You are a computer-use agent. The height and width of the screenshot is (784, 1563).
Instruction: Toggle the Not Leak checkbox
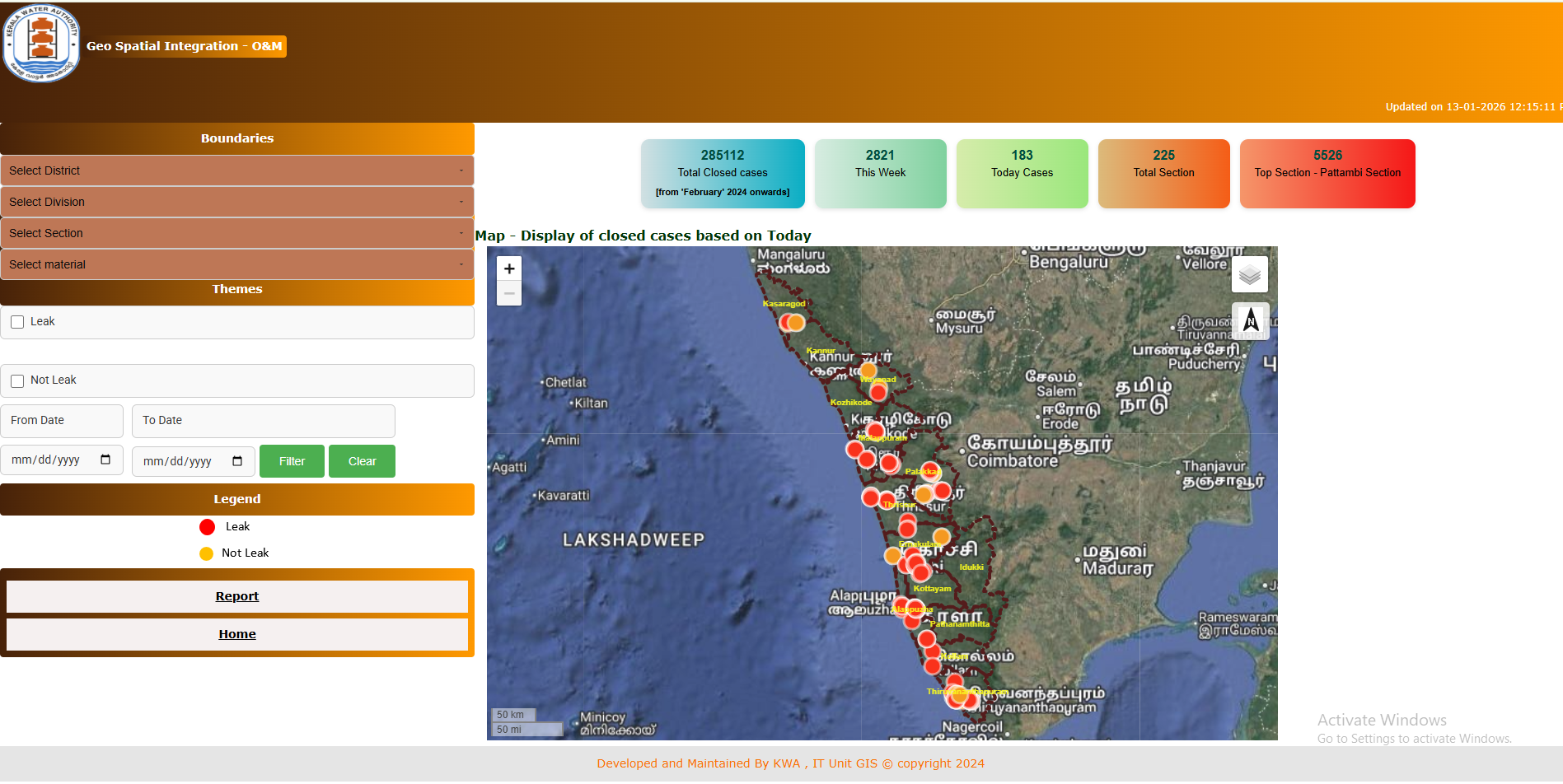(x=17, y=380)
